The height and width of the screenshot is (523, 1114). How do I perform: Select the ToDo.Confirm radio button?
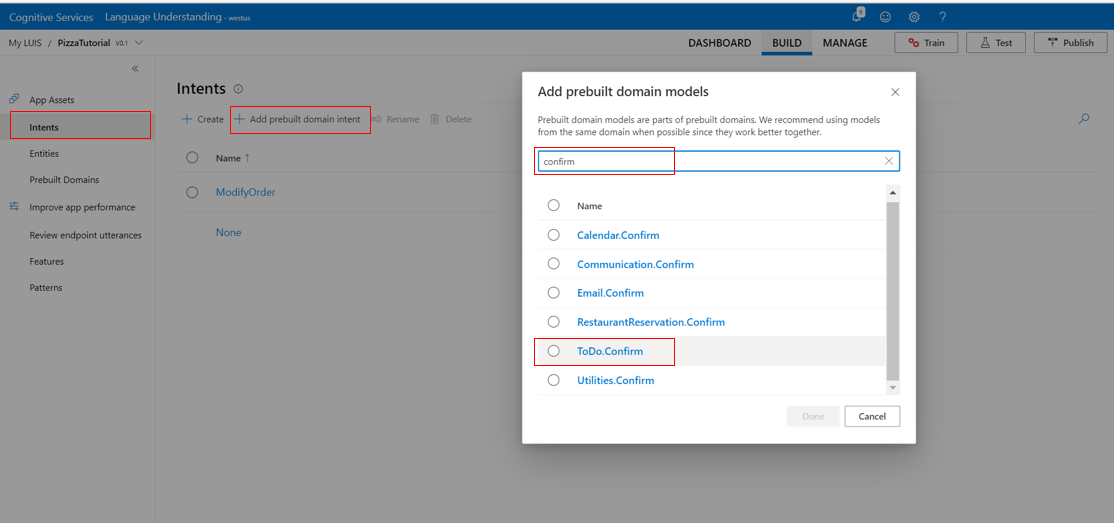[553, 351]
